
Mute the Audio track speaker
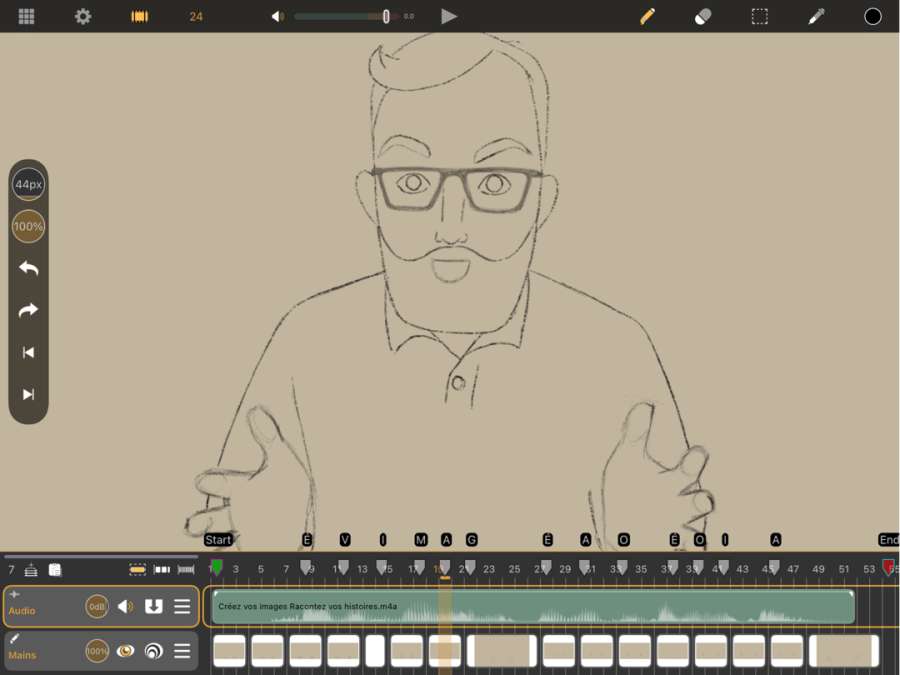[125, 606]
